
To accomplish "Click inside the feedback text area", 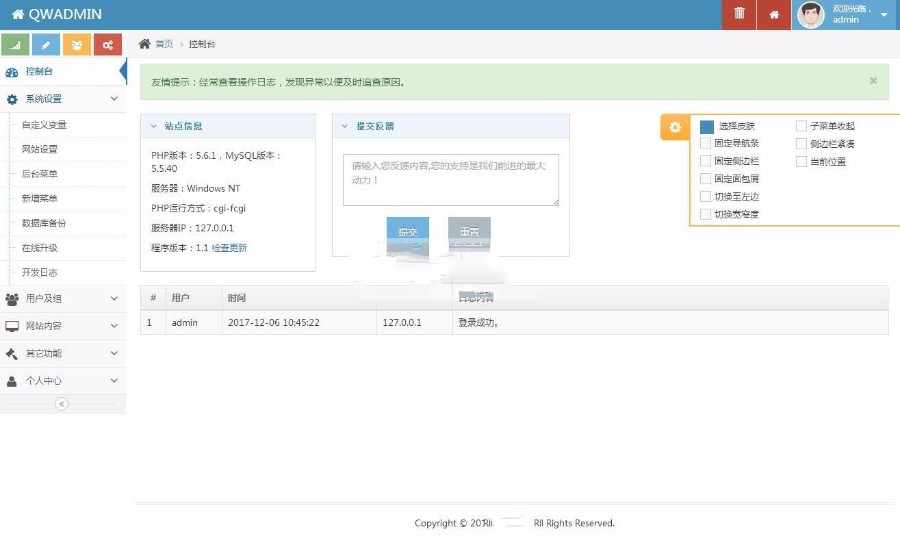I will coord(451,180).
